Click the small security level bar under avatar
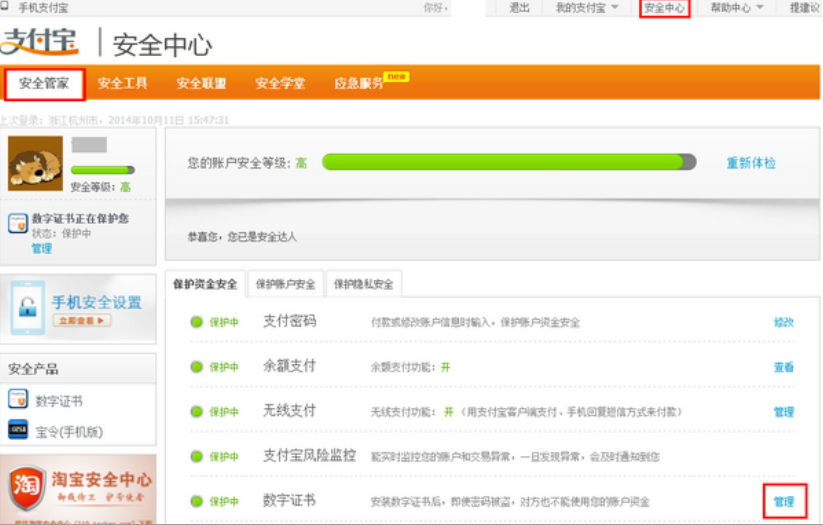823x525 pixels. pos(103,170)
